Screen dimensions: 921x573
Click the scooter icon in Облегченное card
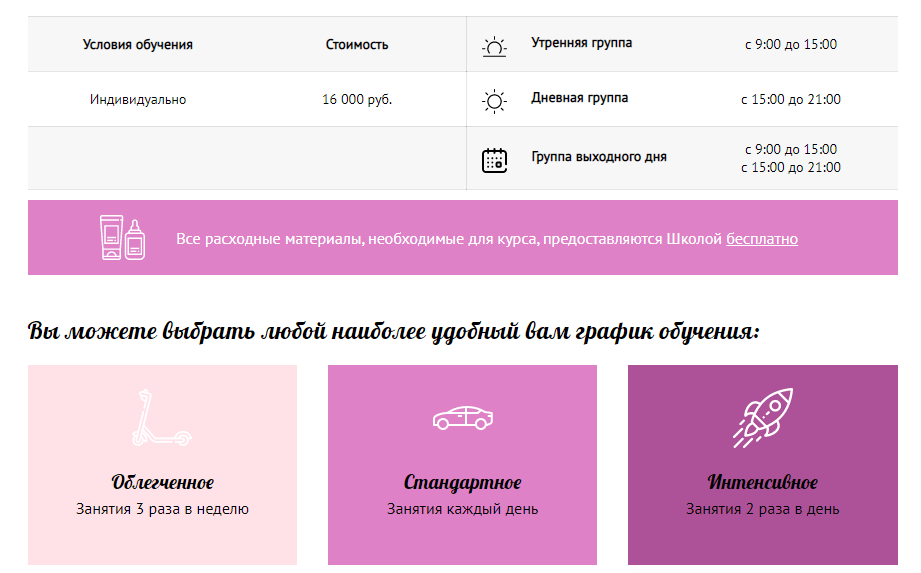[x=162, y=418]
